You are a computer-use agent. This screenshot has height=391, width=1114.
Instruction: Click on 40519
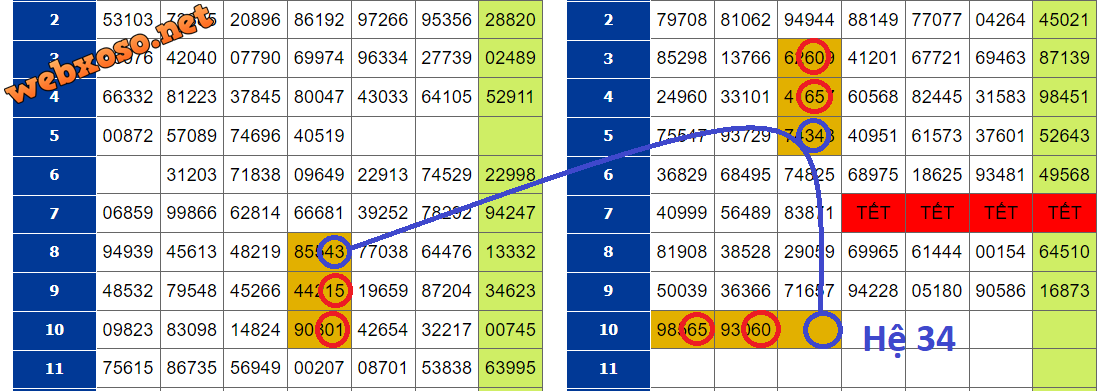click(x=319, y=135)
